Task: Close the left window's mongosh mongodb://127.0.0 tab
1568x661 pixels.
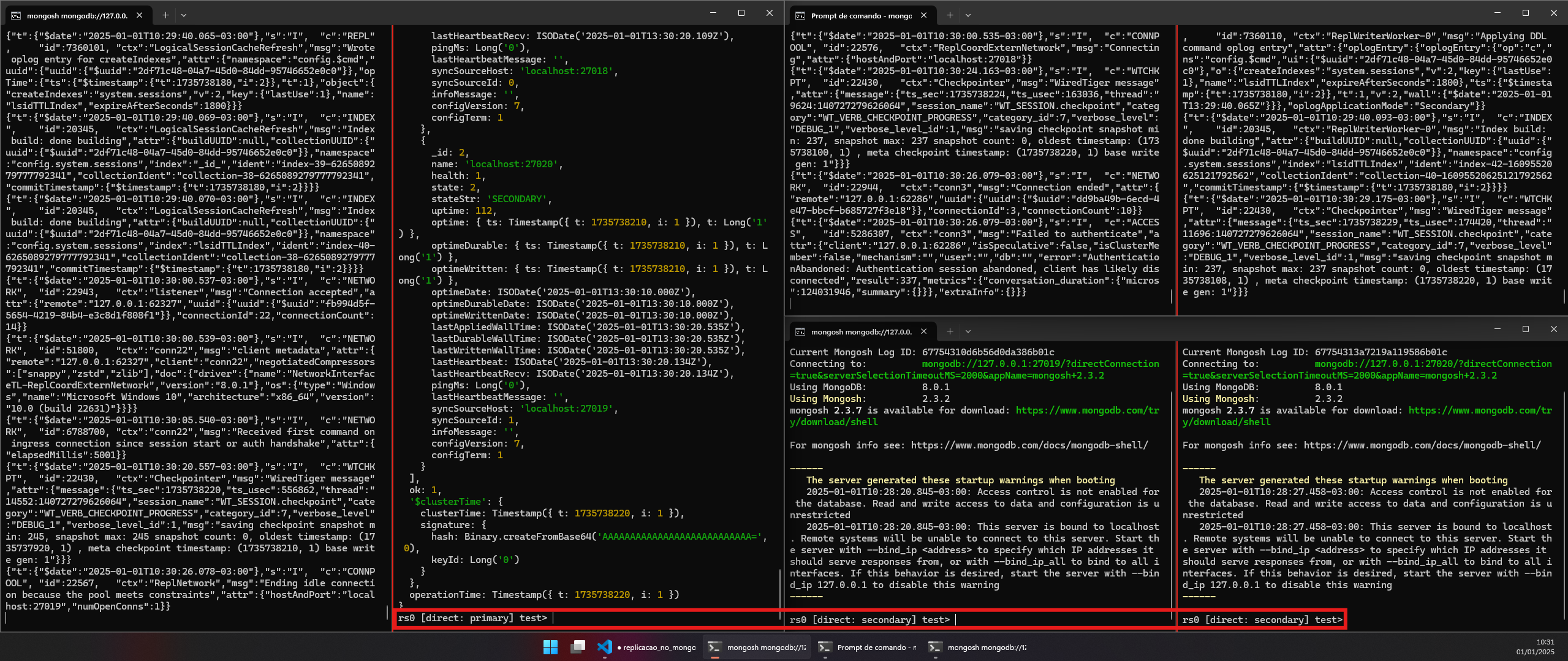Action: coord(140,15)
